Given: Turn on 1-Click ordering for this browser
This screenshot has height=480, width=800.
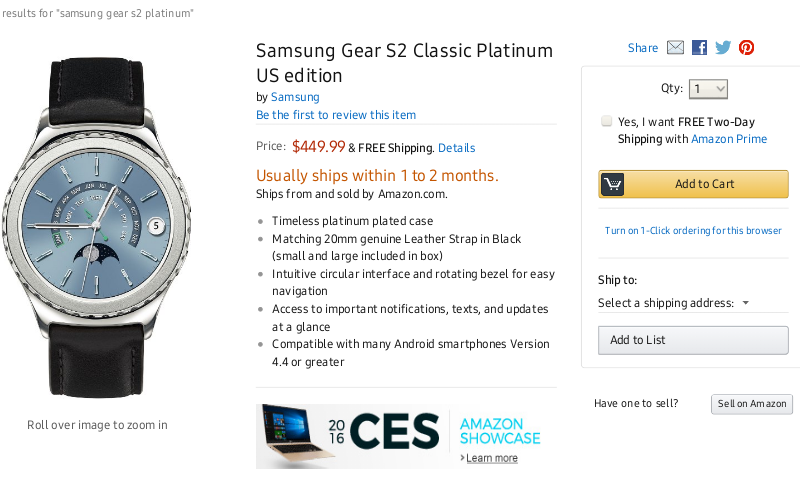Looking at the screenshot, I should point(693,231).
